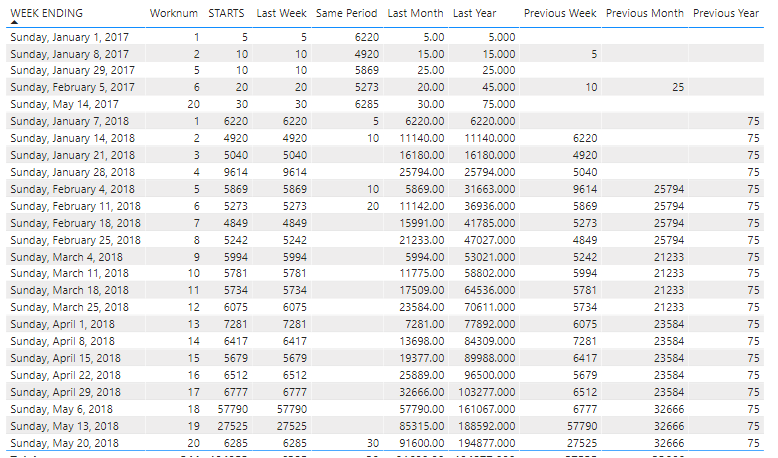Click Last Year value 53021.000

[490, 257]
